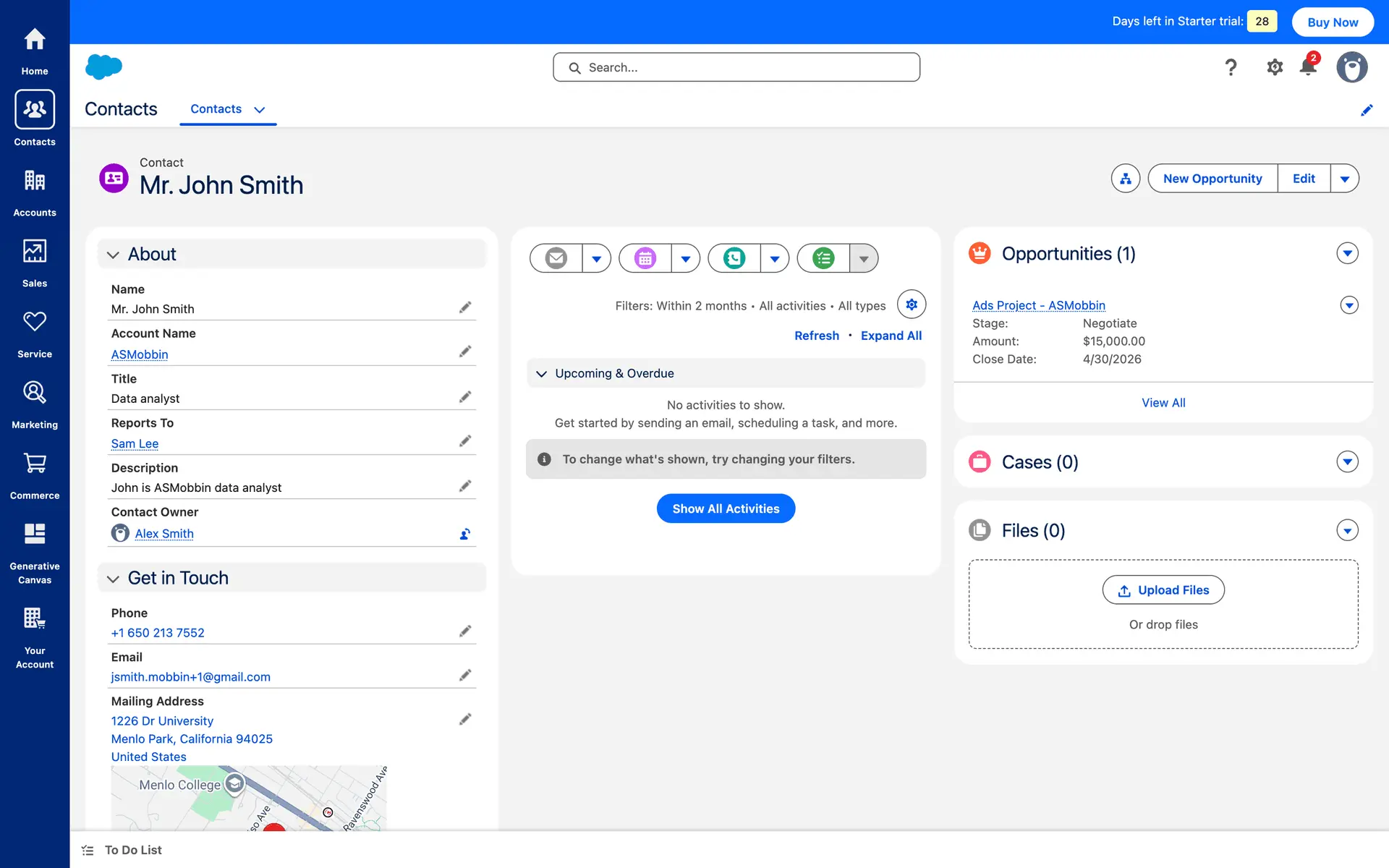Open activity timeline filter settings

(912, 305)
